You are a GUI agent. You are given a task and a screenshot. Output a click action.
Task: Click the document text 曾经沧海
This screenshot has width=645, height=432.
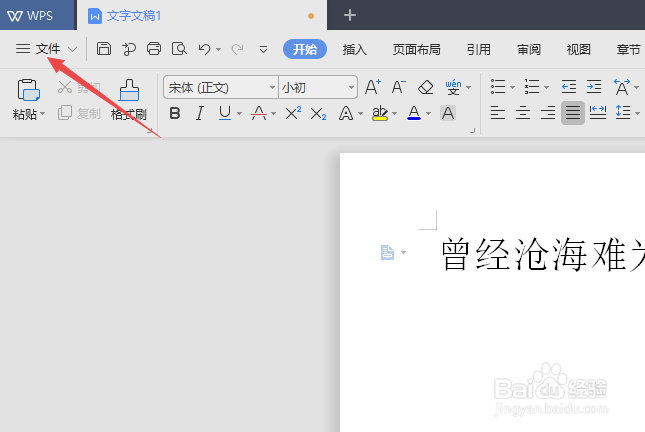pos(514,254)
